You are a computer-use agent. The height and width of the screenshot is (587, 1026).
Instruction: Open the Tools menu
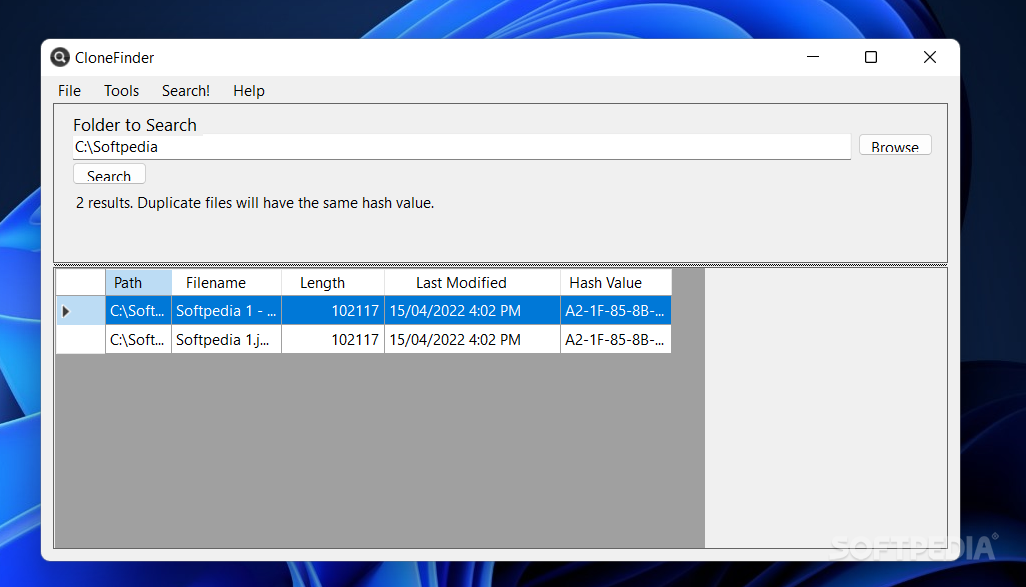122,91
